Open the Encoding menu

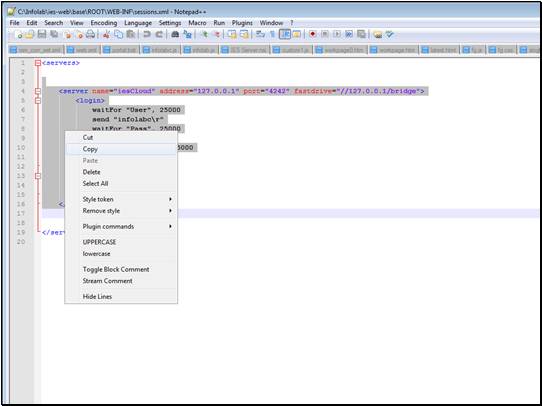[x=104, y=23]
